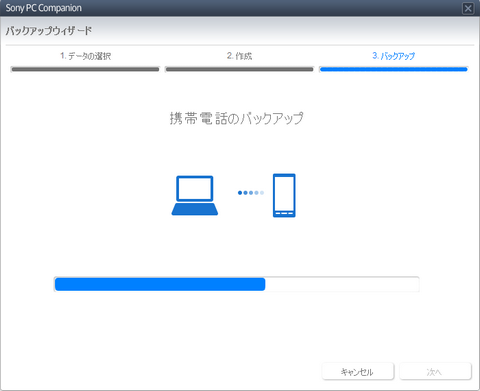Click the blue laptop computer icon
This screenshot has width=480, height=391.
pyautogui.click(x=195, y=195)
